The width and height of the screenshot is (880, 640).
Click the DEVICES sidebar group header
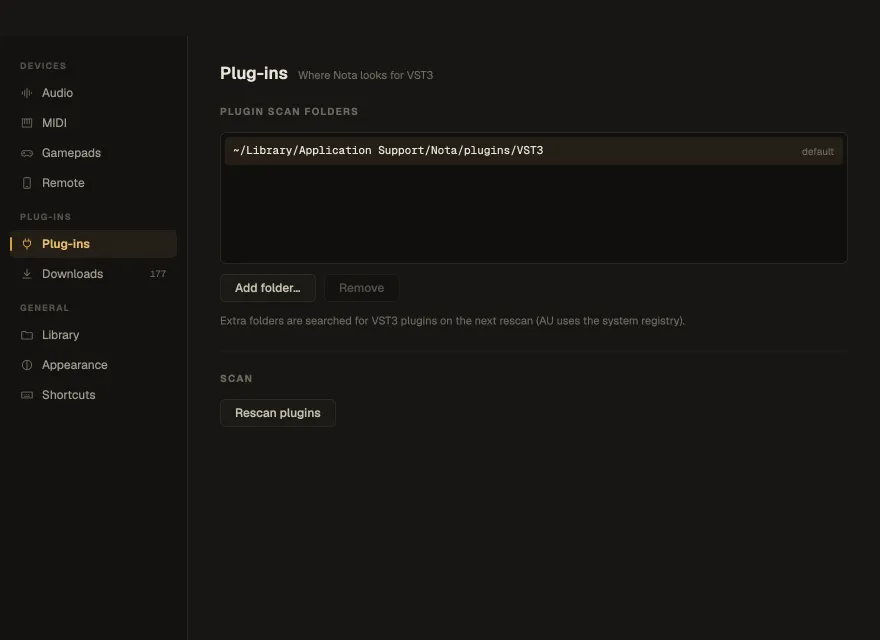tap(43, 66)
